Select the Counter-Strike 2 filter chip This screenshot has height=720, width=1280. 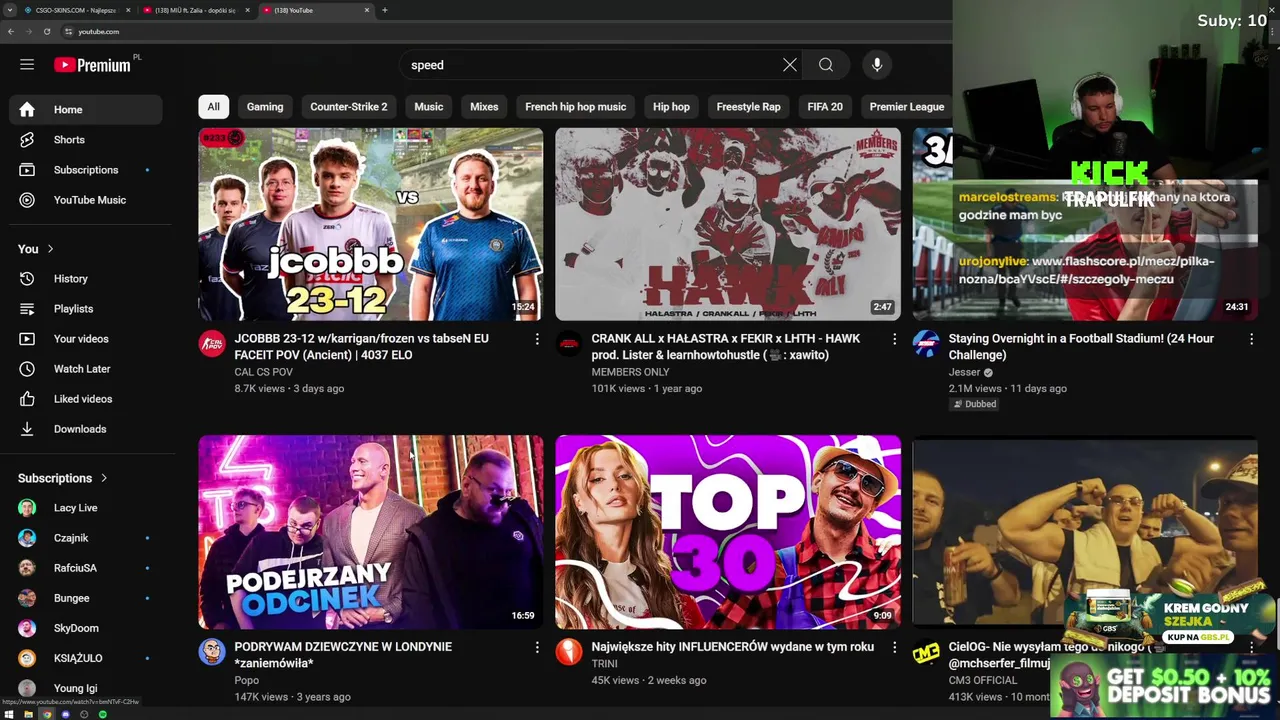pos(349,107)
